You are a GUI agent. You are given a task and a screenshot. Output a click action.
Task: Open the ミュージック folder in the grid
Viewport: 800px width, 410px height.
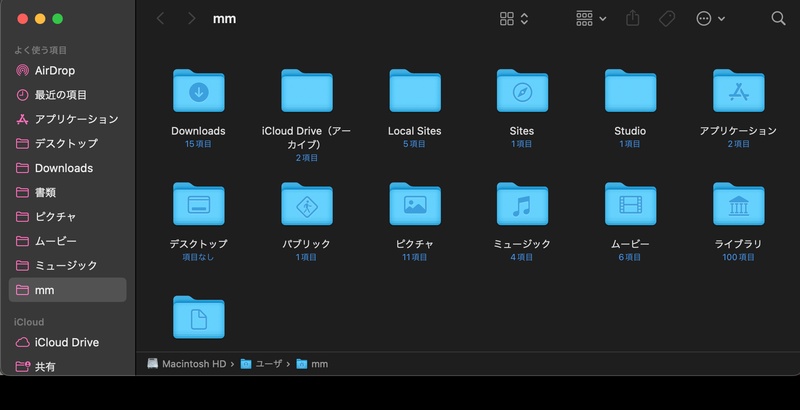coord(522,204)
